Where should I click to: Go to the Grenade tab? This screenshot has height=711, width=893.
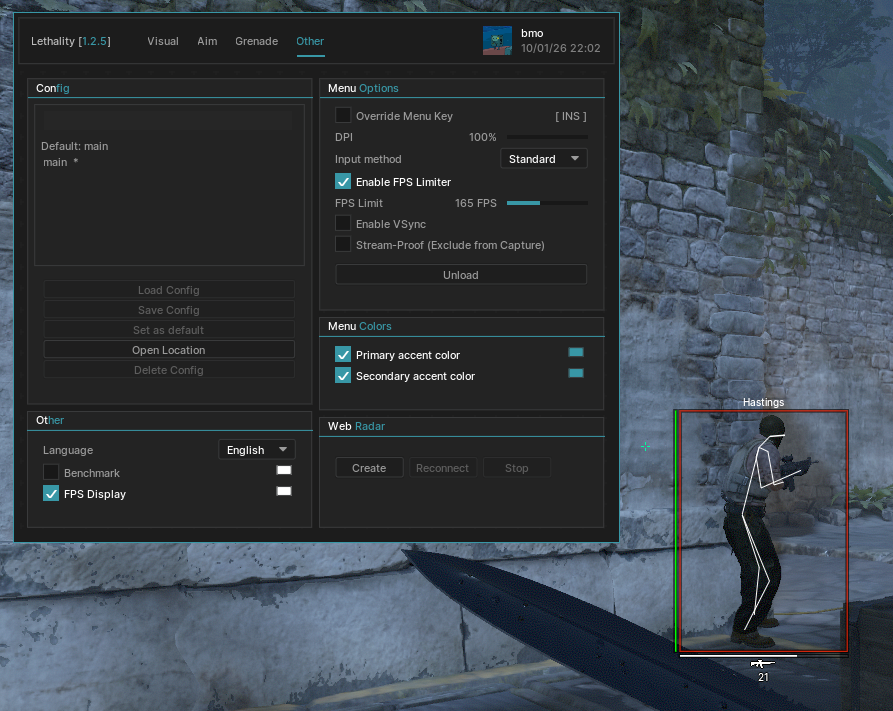point(256,41)
